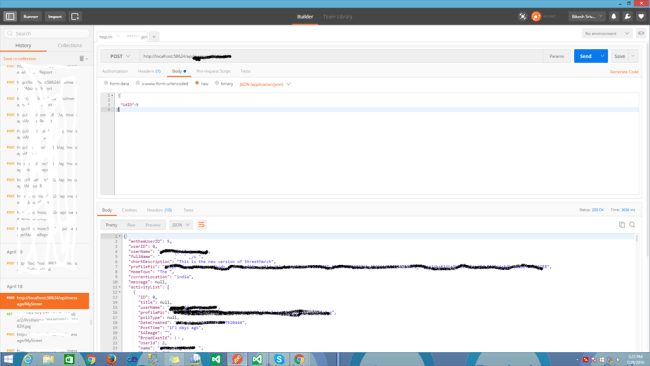
Task: Launch Internet Explorer from the taskbar
Action: 28,359
